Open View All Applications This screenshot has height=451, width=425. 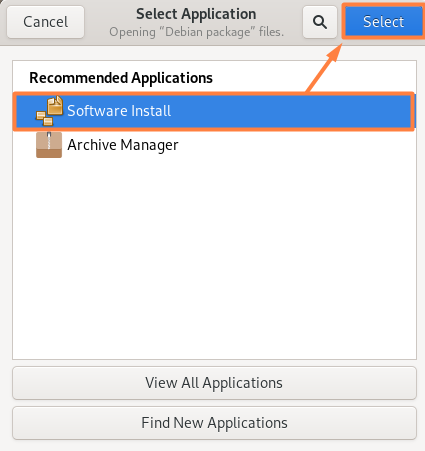click(214, 383)
